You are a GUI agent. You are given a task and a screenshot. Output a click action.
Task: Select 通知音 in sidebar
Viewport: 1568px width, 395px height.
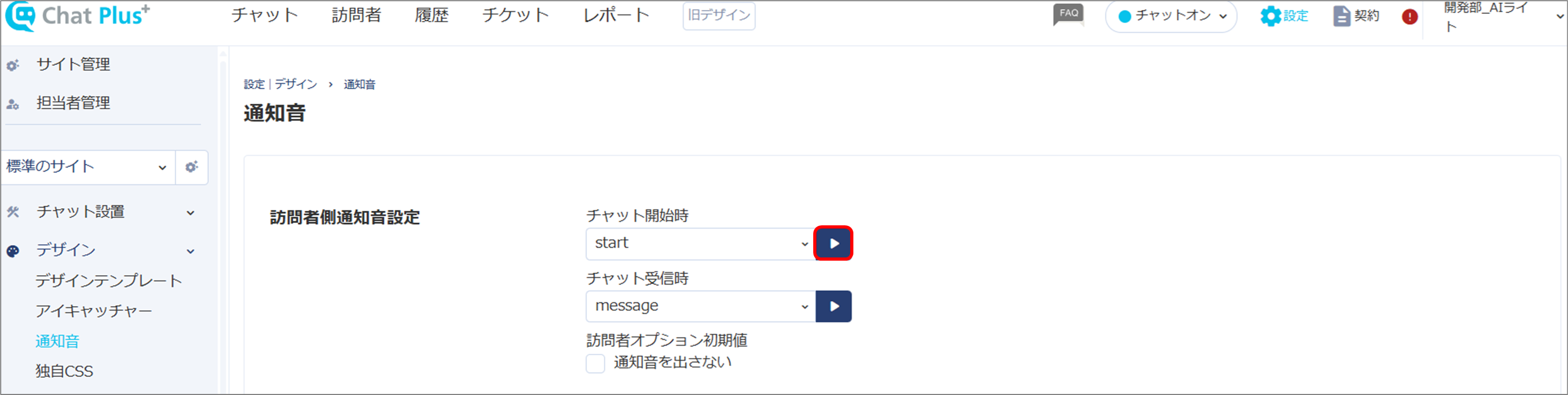pos(57,341)
